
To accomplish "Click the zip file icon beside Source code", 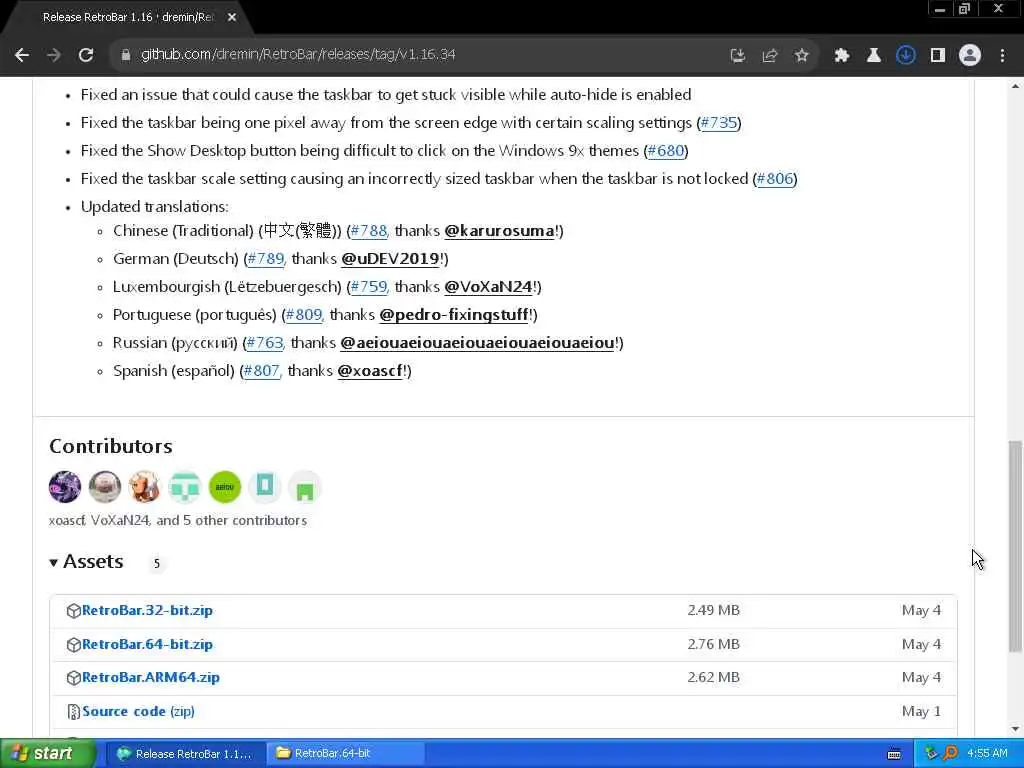I will coord(73,712).
